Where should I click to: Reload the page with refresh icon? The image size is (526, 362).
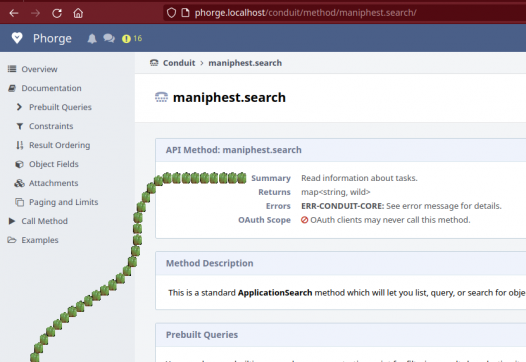[x=57, y=13]
